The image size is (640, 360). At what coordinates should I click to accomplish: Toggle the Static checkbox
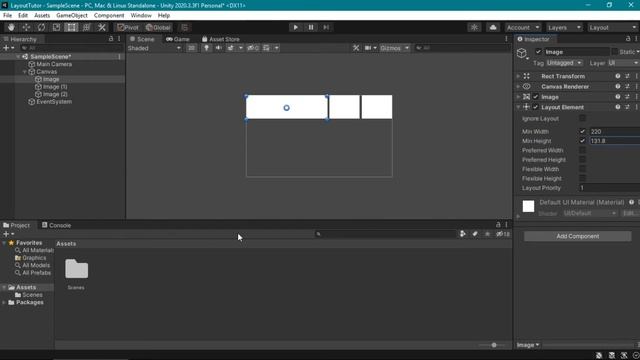click(614, 52)
